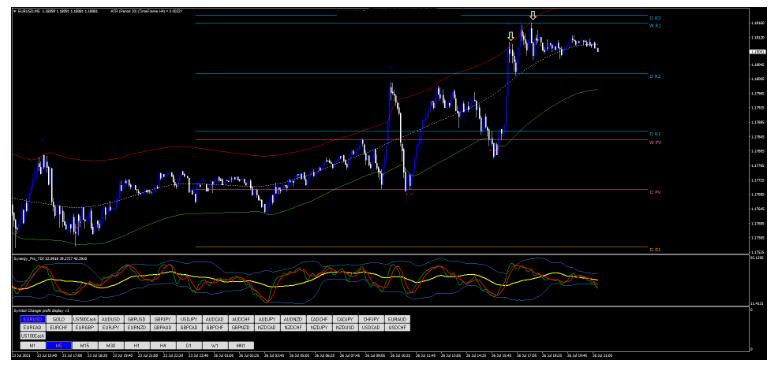Viewport: 774px width, 370px height.
Task: Select the highlighted EURUSD symbol button
Action: 33,319
